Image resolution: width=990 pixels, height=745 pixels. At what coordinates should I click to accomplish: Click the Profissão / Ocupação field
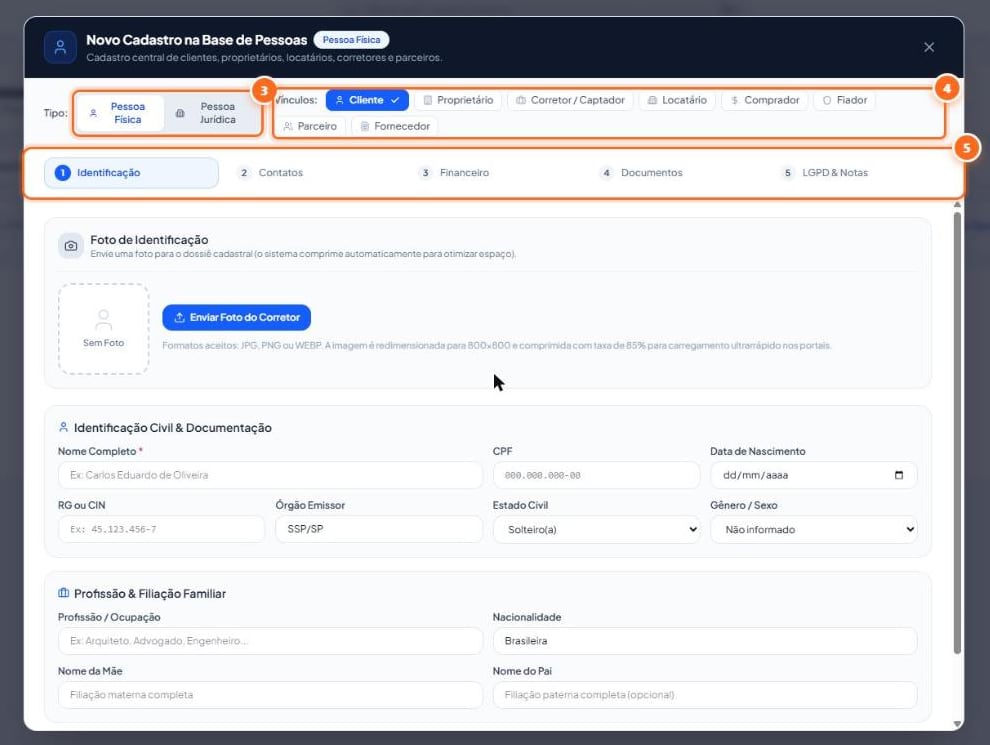click(x=270, y=641)
